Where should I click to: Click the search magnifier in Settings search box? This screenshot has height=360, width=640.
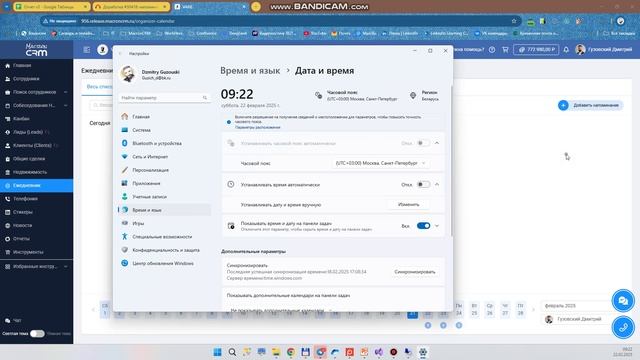point(205,98)
